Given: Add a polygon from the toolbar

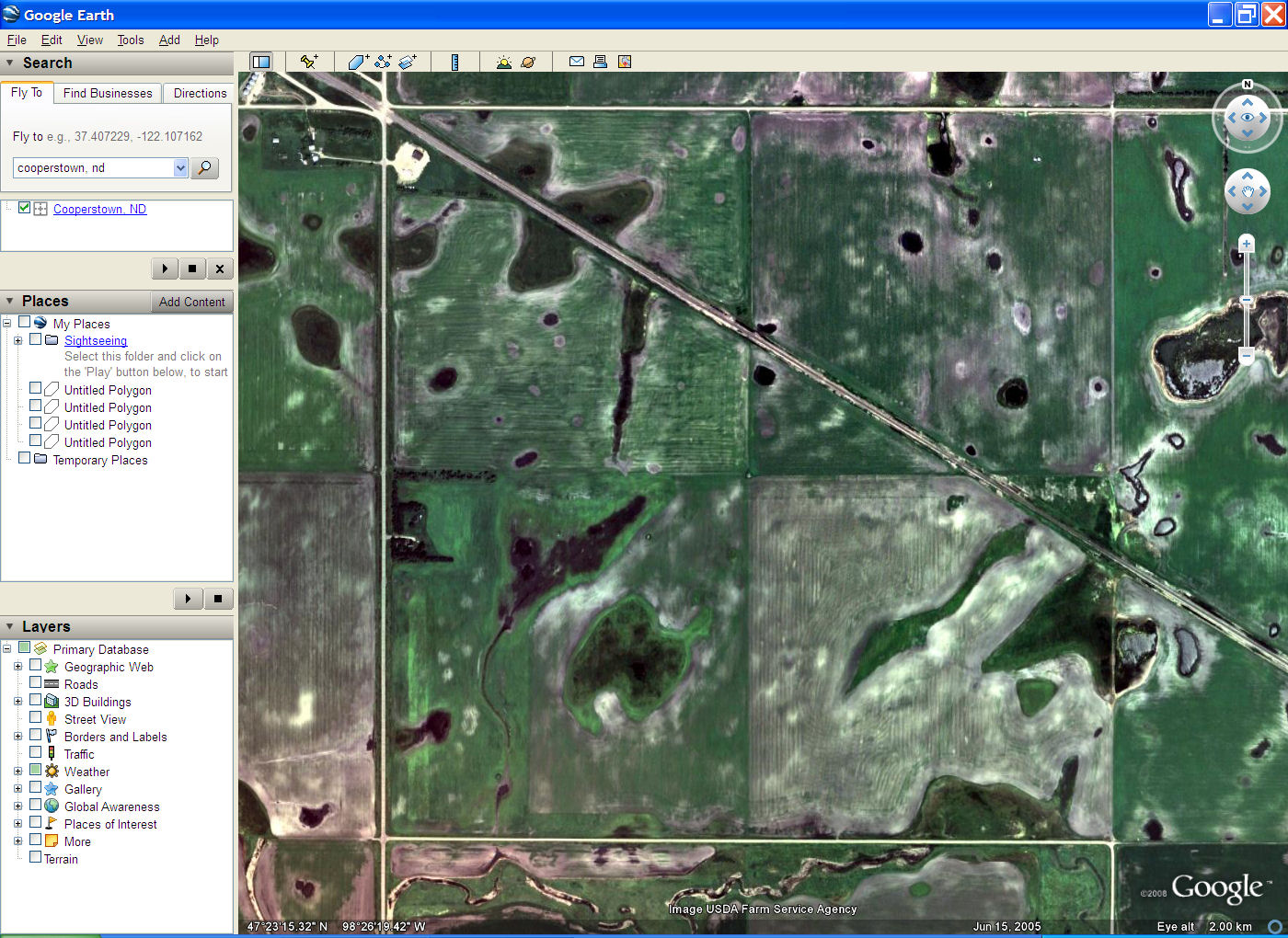Looking at the screenshot, I should [359, 62].
